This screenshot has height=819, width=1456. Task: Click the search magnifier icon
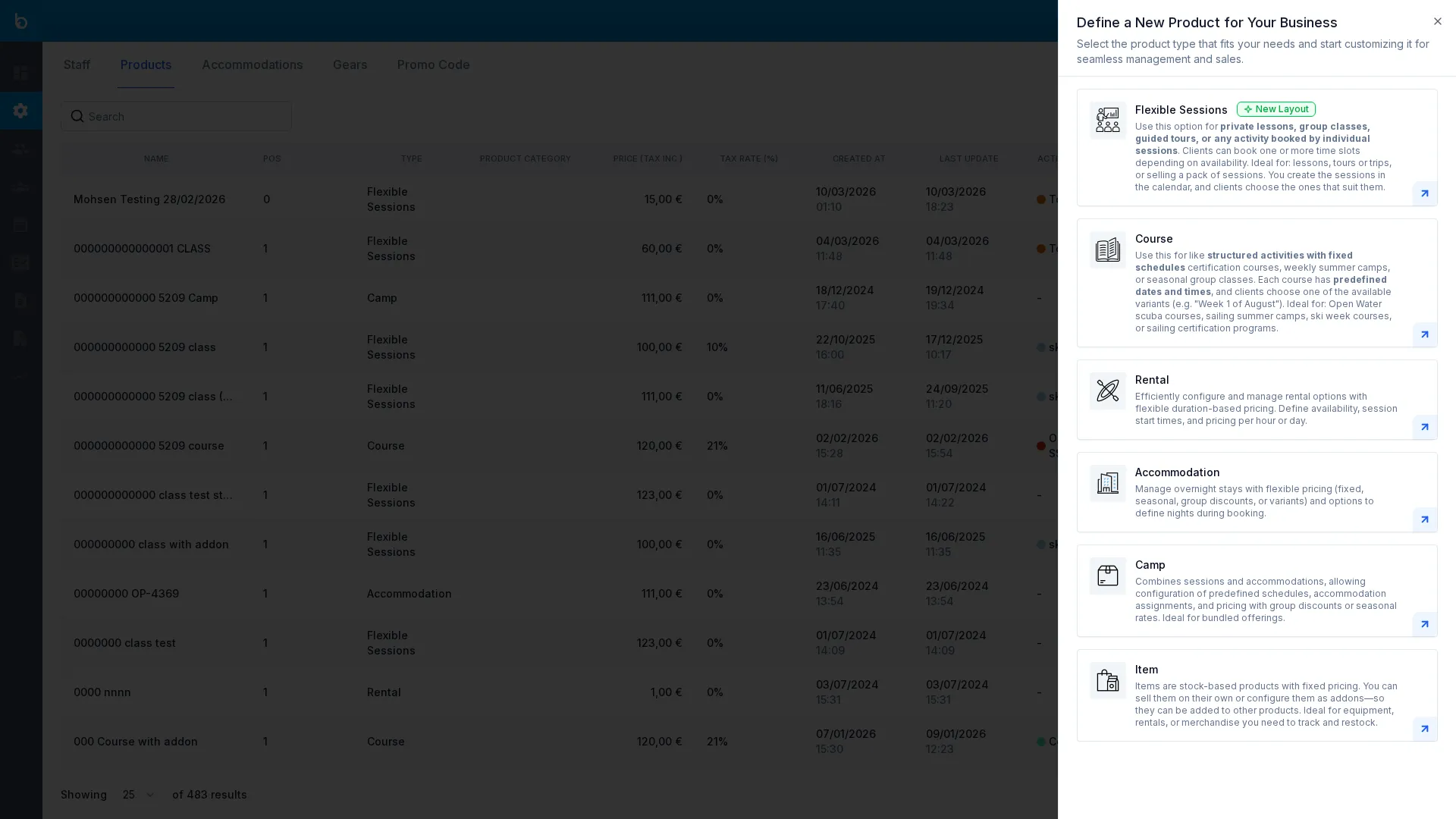(78, 116)
